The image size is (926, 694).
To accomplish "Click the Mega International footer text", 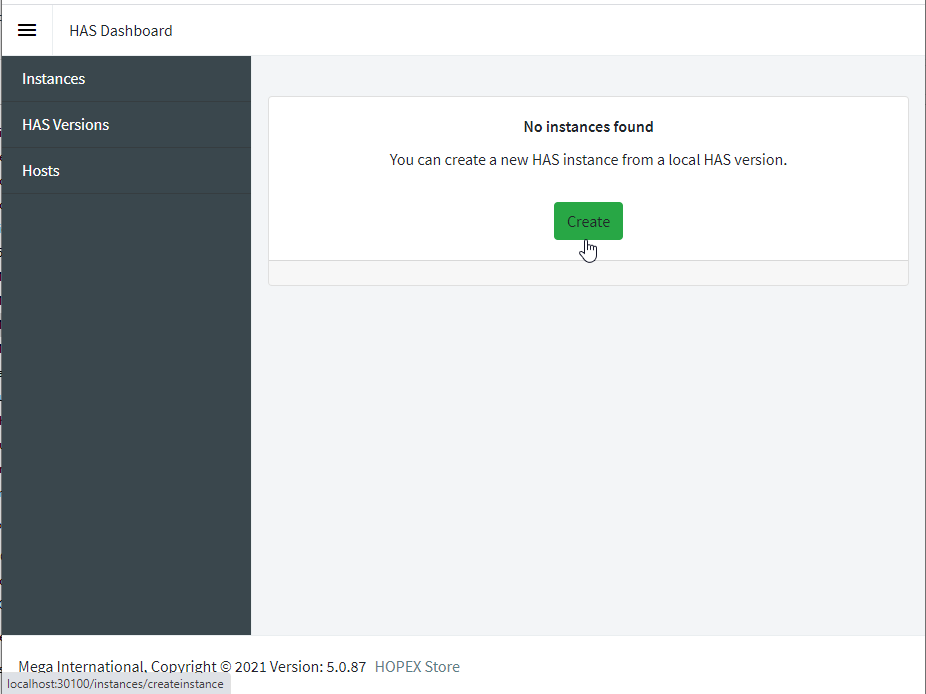I will point(82,666).
